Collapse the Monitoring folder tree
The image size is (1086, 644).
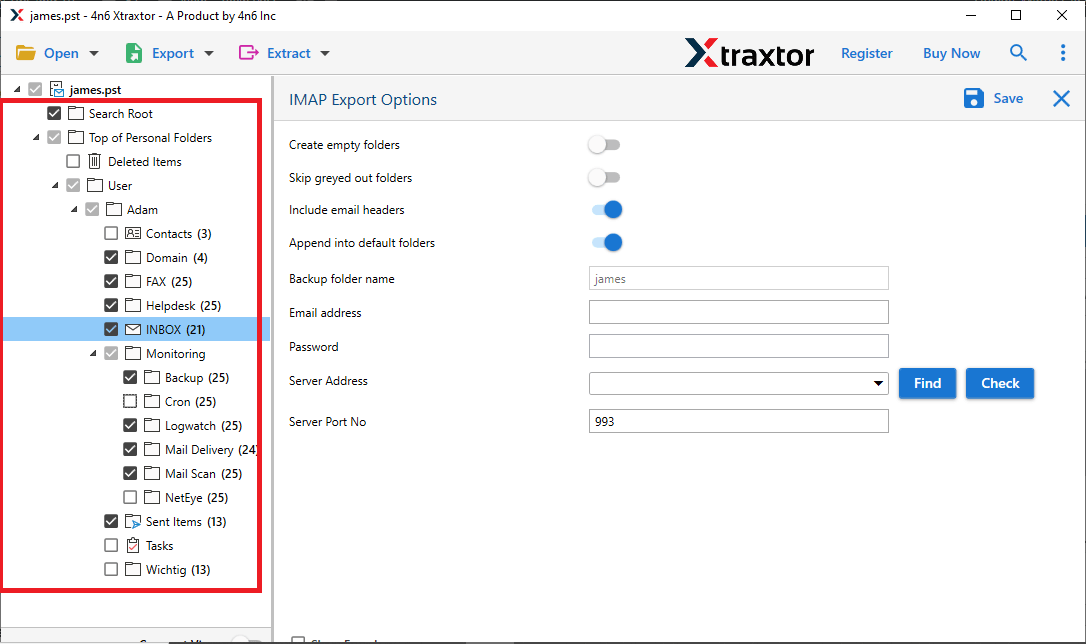[x=92, y=353]
